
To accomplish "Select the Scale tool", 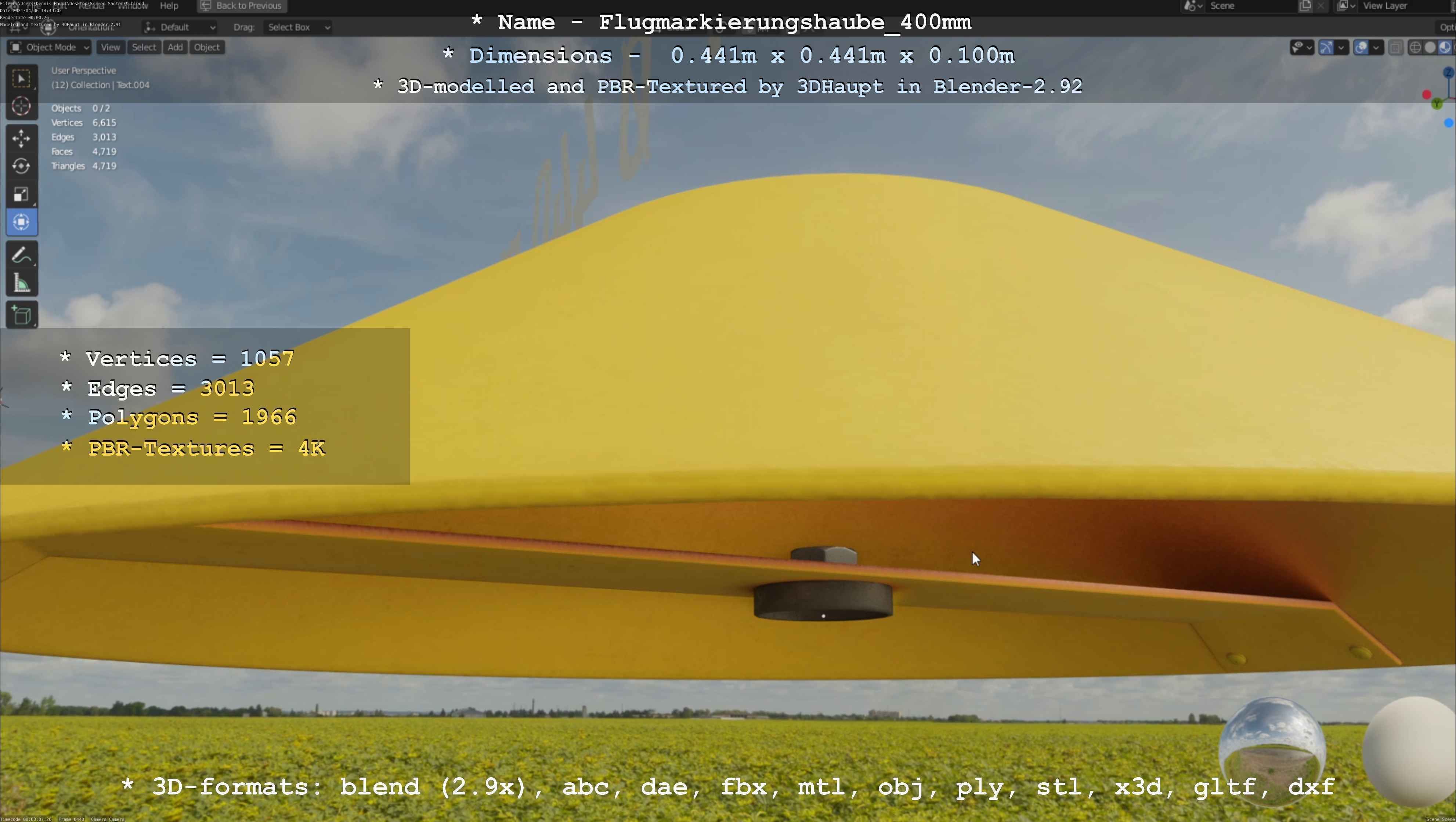I will tap(21, 194).
